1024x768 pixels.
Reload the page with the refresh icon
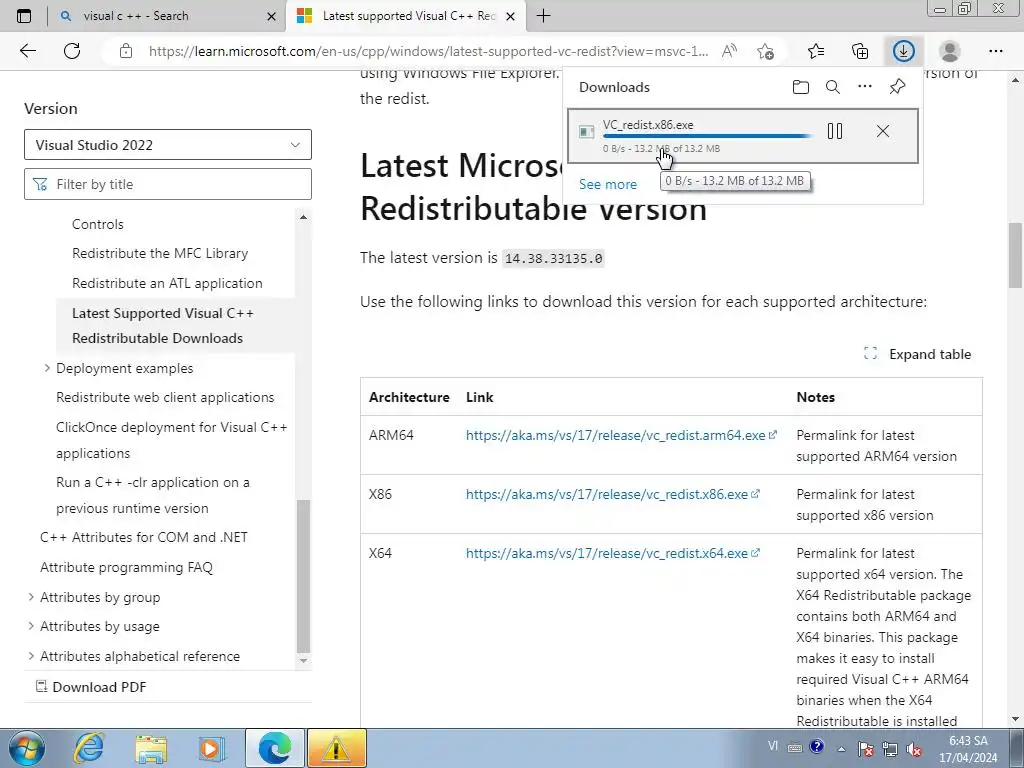tap(72, 51)
